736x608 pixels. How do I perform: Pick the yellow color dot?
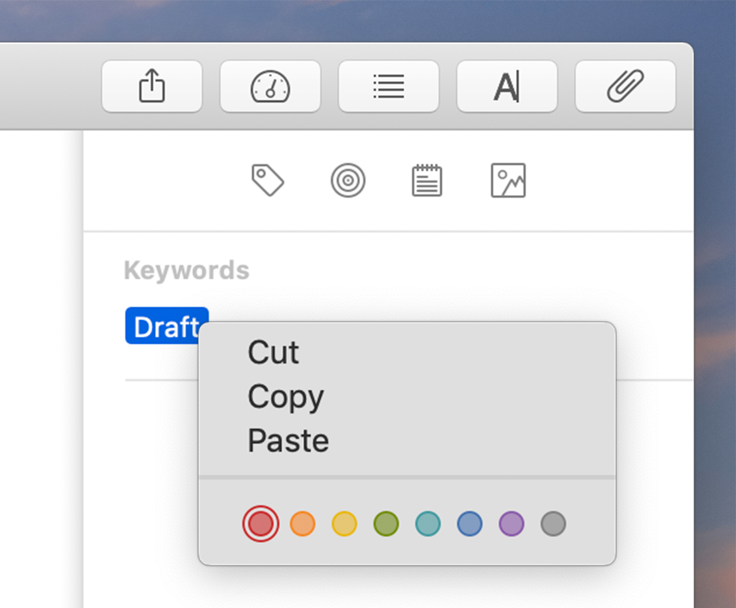(345, 523)
